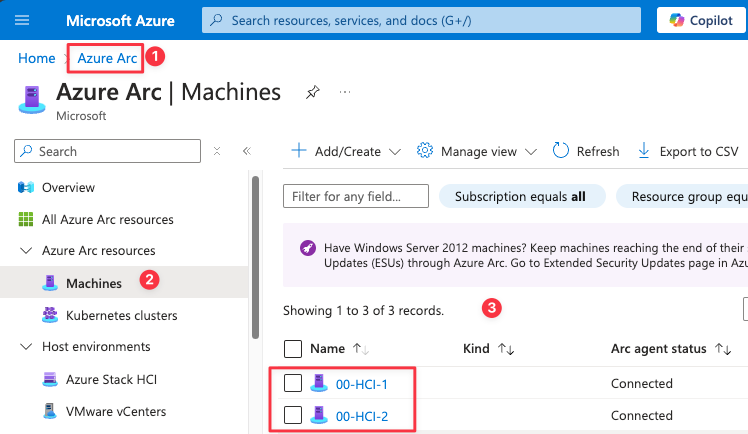
Task: Pin the Azure Arc Machines page
Action: 312,92
